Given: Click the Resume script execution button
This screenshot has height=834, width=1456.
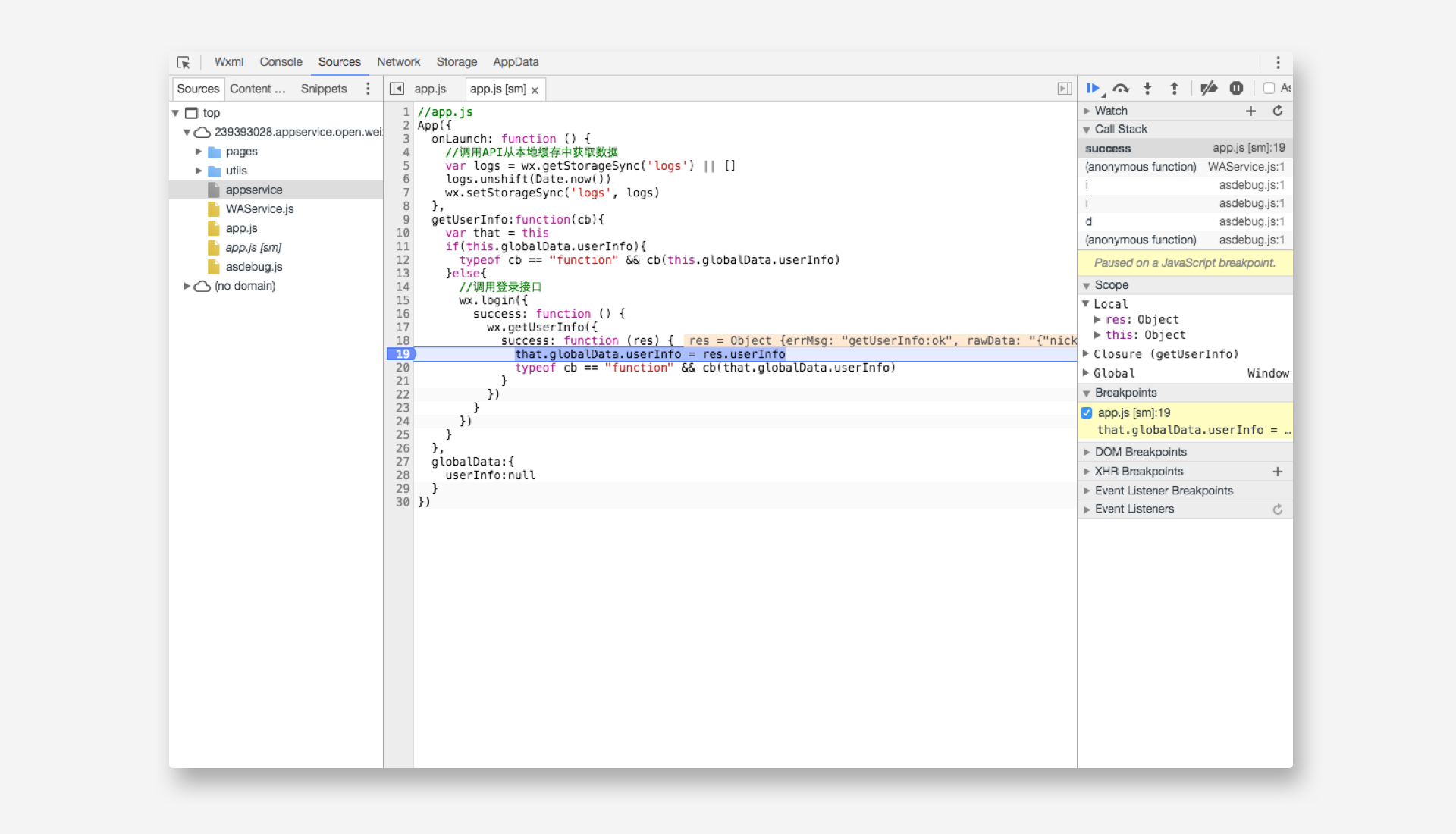Looking at the screenshot, I should [x=1095, y=88].
